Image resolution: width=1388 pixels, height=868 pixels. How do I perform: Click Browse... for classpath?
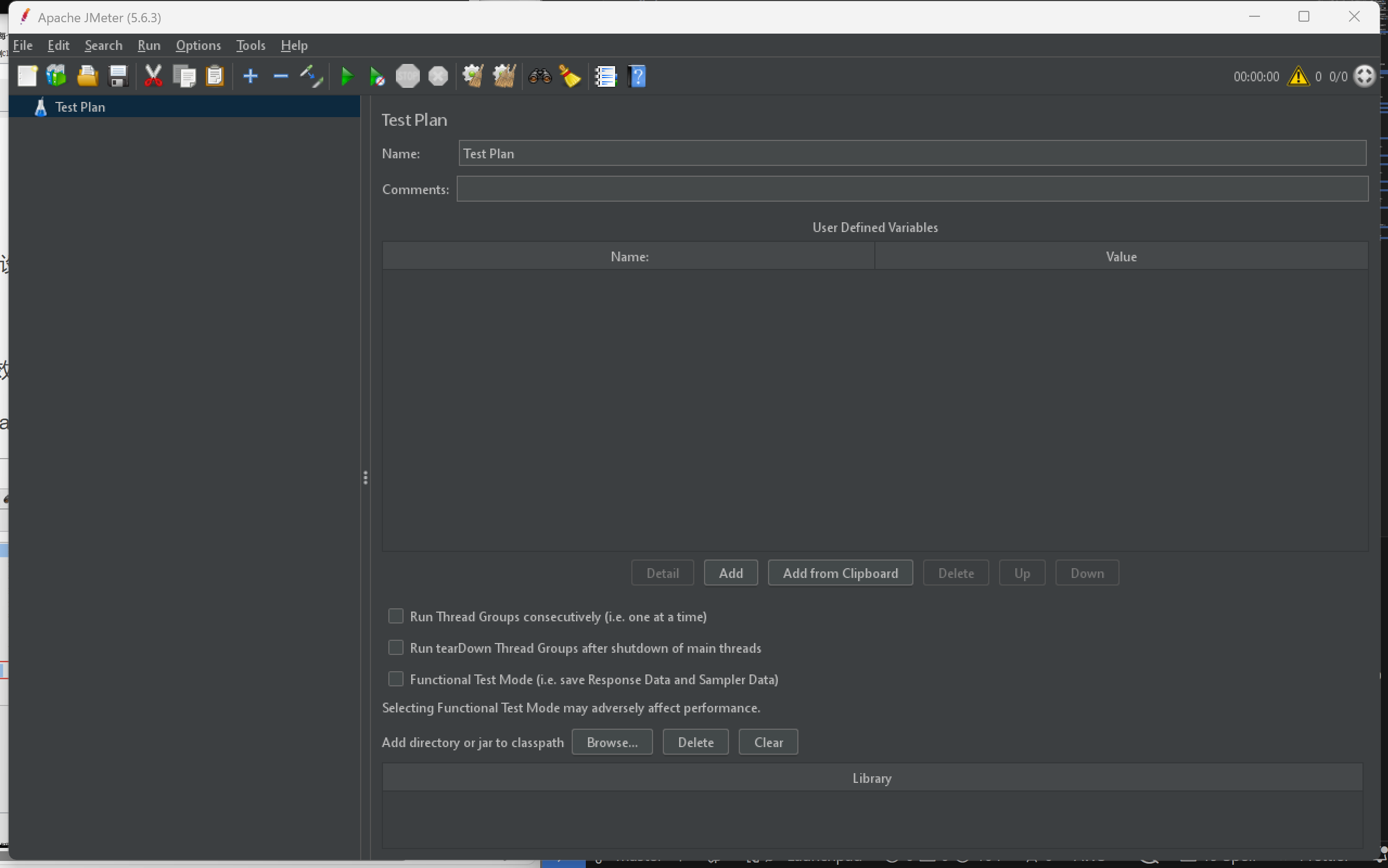coord(612,742)
